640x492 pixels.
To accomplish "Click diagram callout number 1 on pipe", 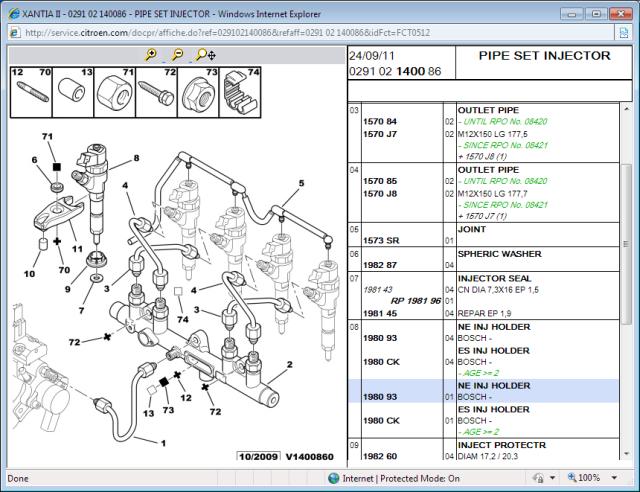I will pyautogui.click(x=163, y=443).
